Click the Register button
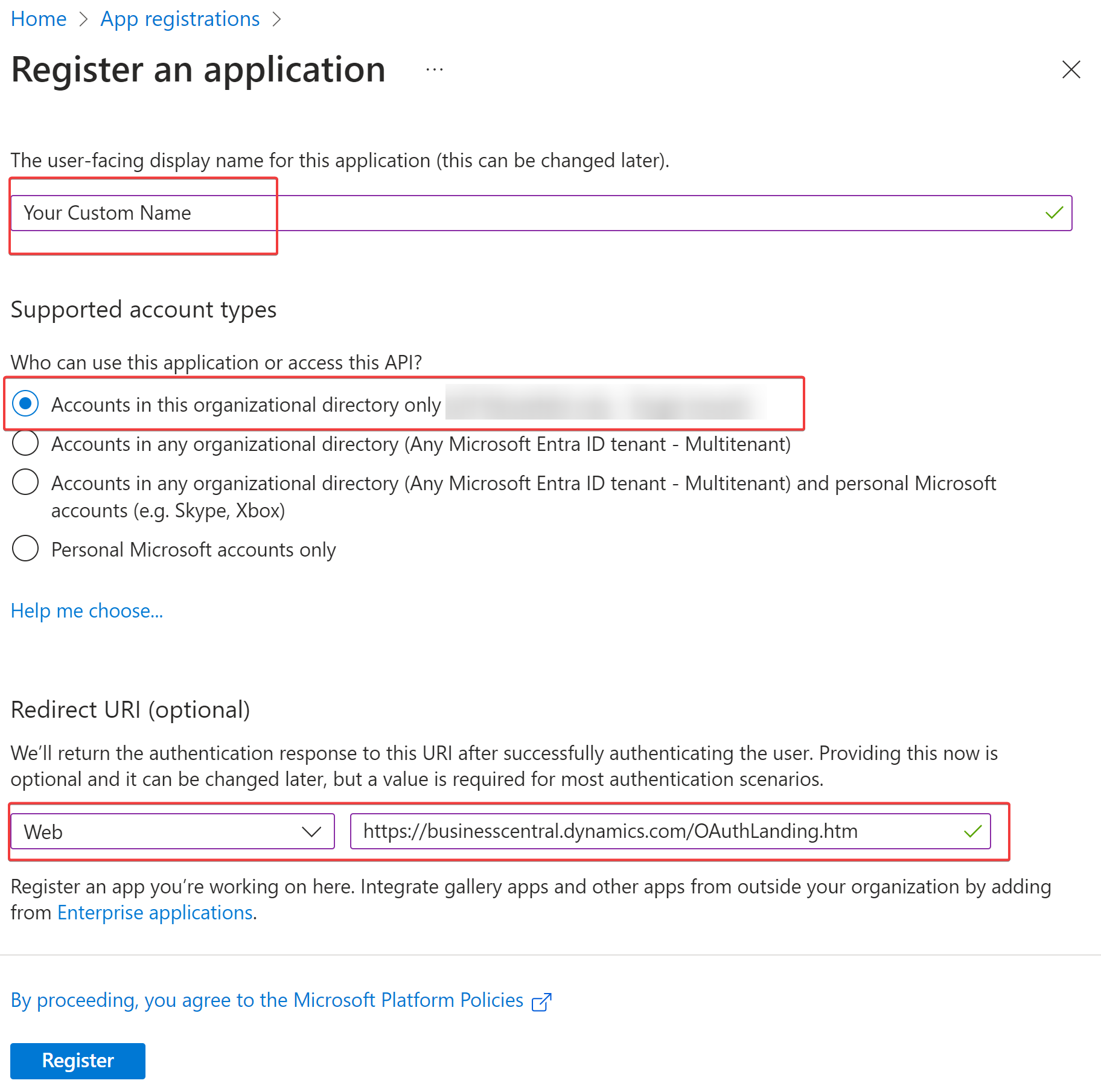 tap(78, 1061)
